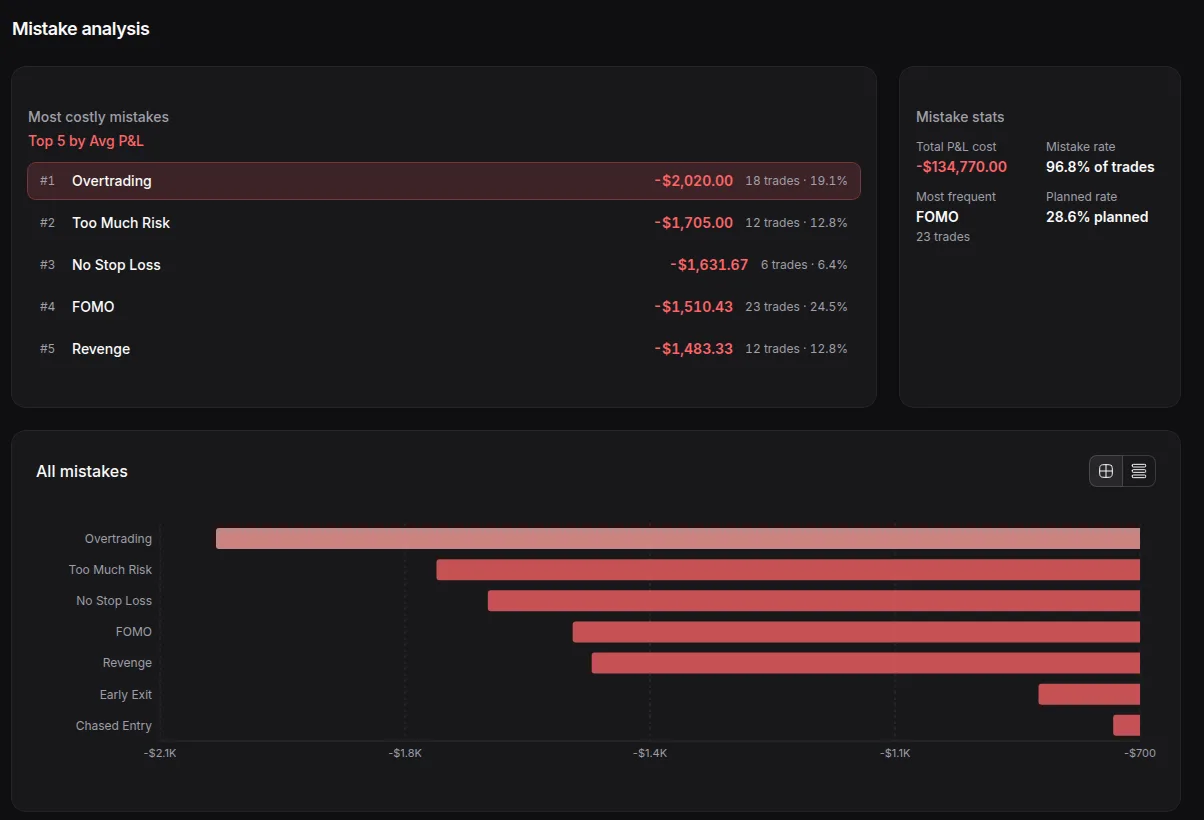Click the 28.6% planned rate value

[x=1097, y=217]
